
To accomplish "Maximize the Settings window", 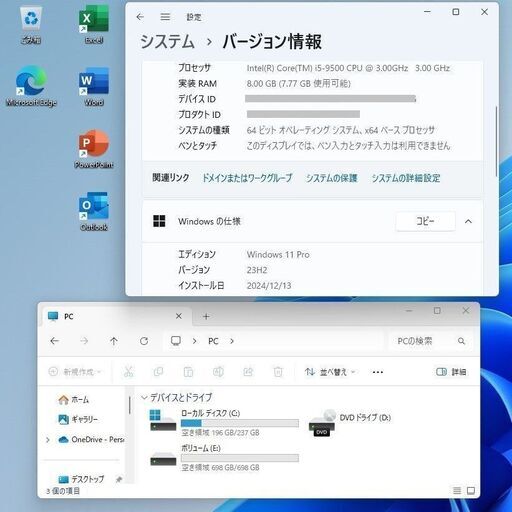I will pyautogui.click(x=456, y=12).
